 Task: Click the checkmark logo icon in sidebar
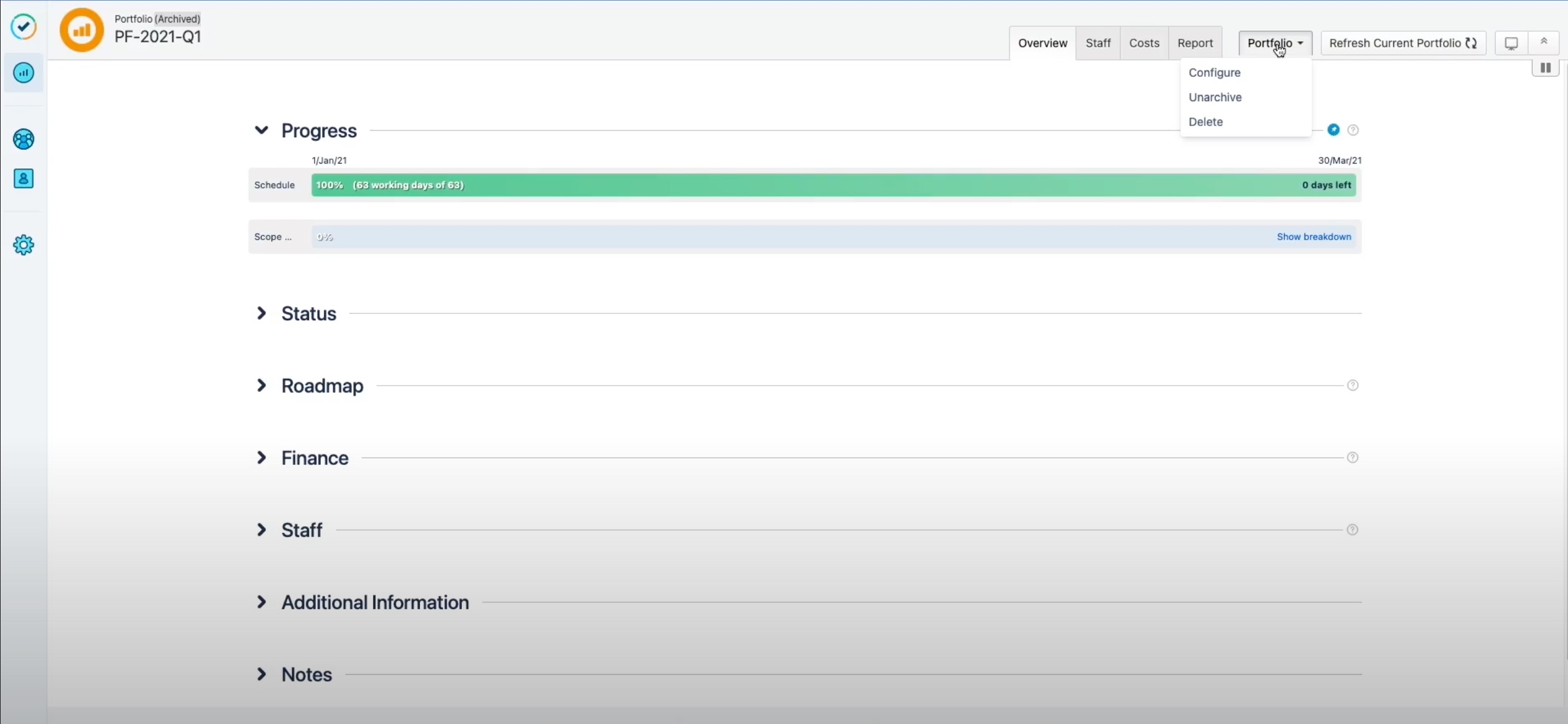pyautogui.click(x=24, y=27)
